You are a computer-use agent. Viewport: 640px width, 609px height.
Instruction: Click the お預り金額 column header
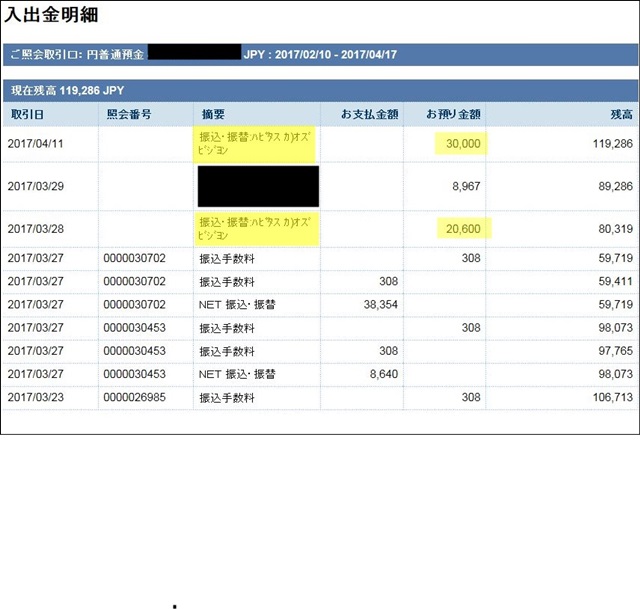pos(453,114)
